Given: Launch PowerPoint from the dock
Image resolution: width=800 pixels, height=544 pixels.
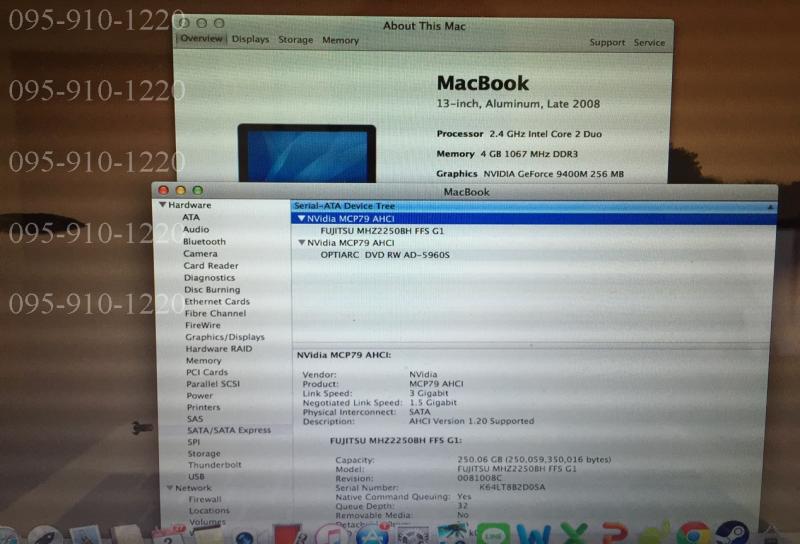Looking at the screenshot, I should click(x=611, y=534).
